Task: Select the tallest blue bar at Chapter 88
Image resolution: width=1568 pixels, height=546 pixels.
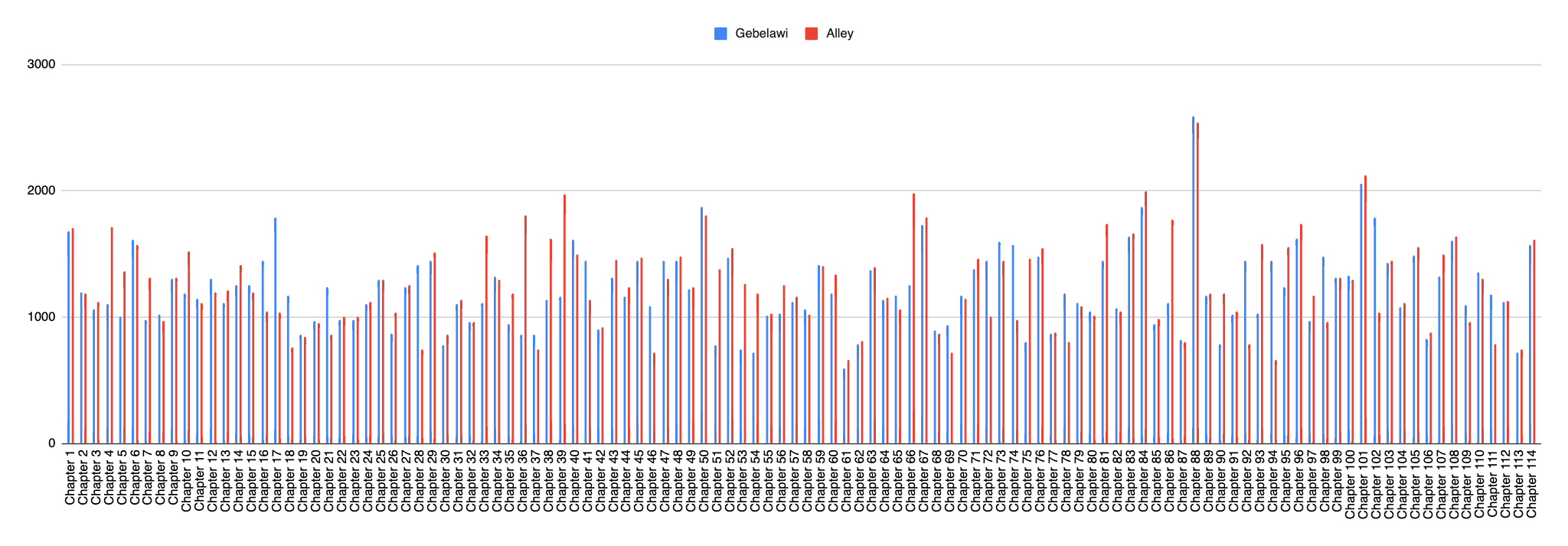Action: (x=1193, y=283)
